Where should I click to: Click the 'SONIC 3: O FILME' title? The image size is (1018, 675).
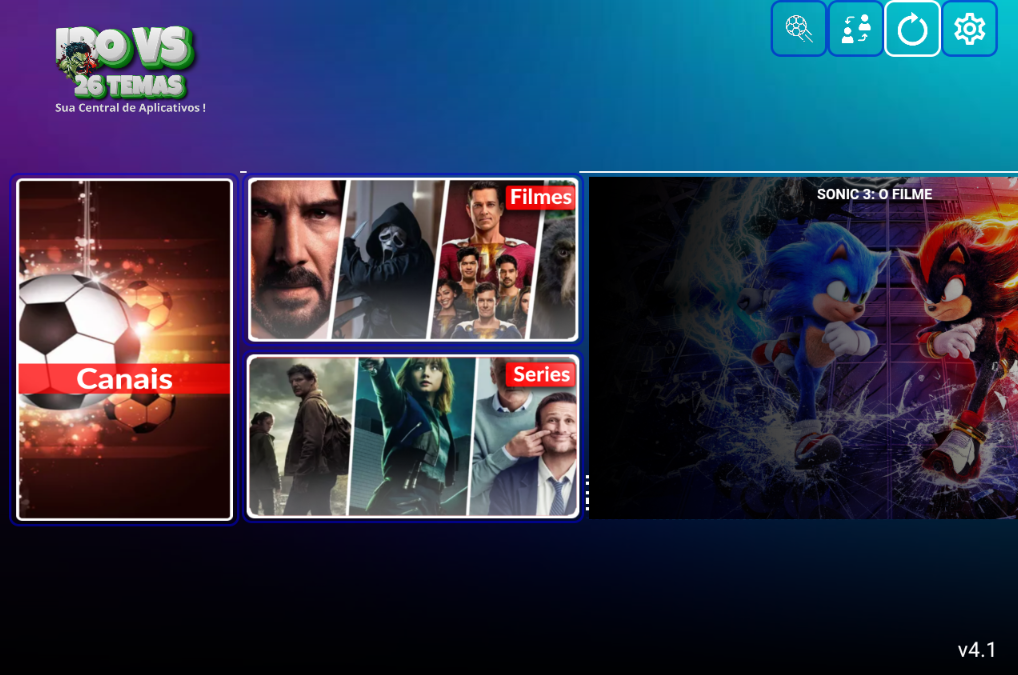pos(874,194)
